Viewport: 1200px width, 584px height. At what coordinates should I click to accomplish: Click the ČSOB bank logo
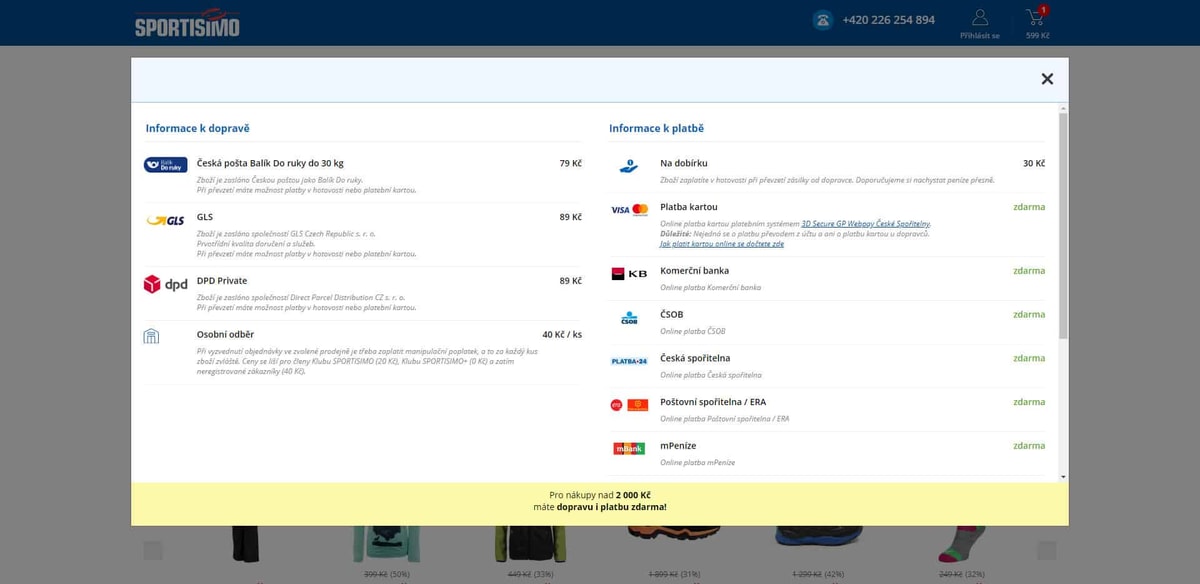[x=629, y=318]
